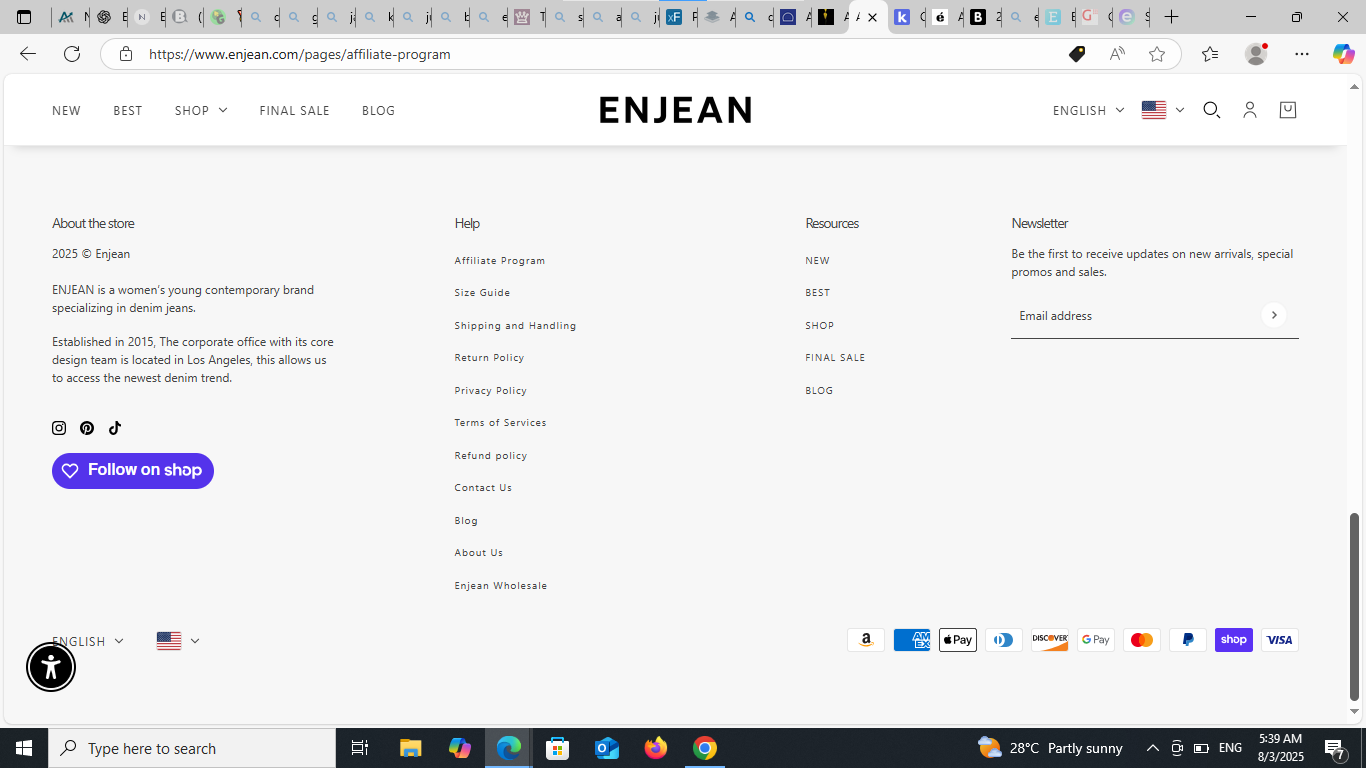Image resolution: width=1366 pixels, height=768 pixels.
Task: Click the Visa payment icon
Action: click(1280, 640)
